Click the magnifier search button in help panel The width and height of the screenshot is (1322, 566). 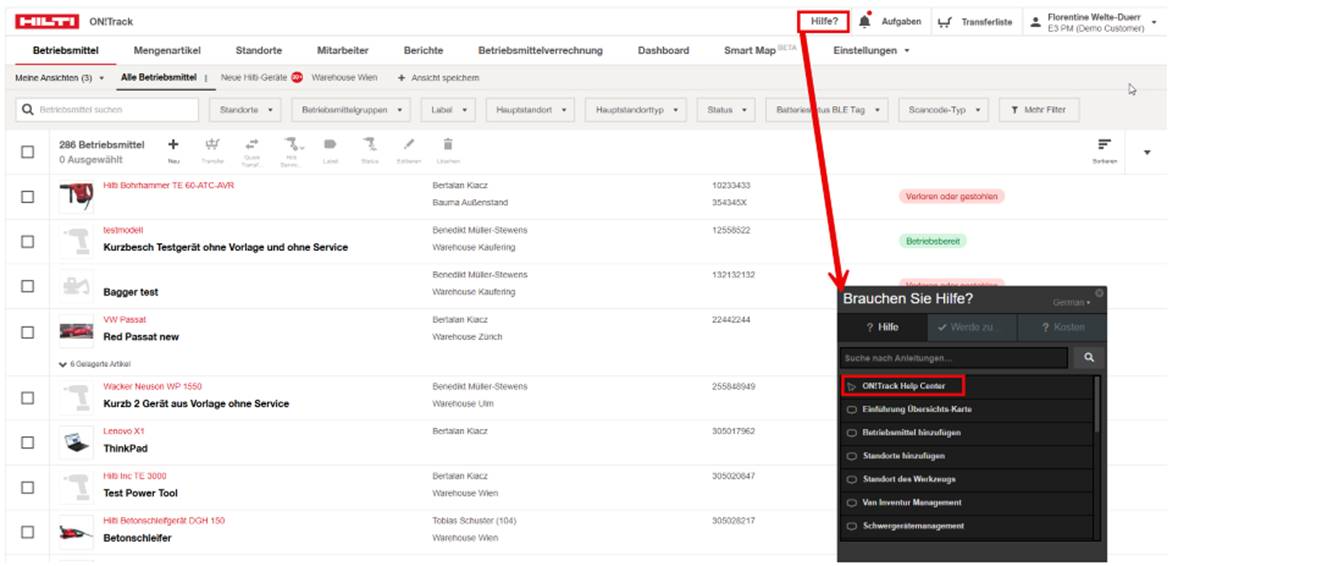click(1088, 357)
